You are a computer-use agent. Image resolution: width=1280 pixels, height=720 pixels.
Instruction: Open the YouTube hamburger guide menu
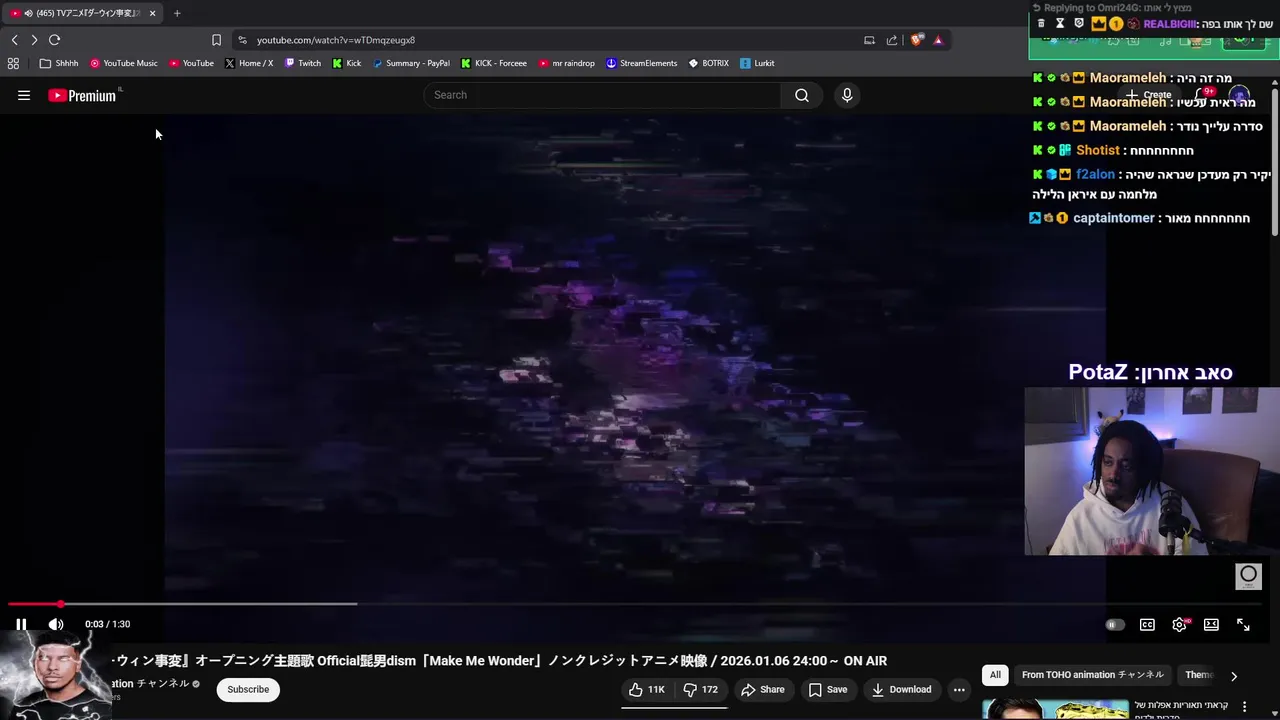(24, 95)
